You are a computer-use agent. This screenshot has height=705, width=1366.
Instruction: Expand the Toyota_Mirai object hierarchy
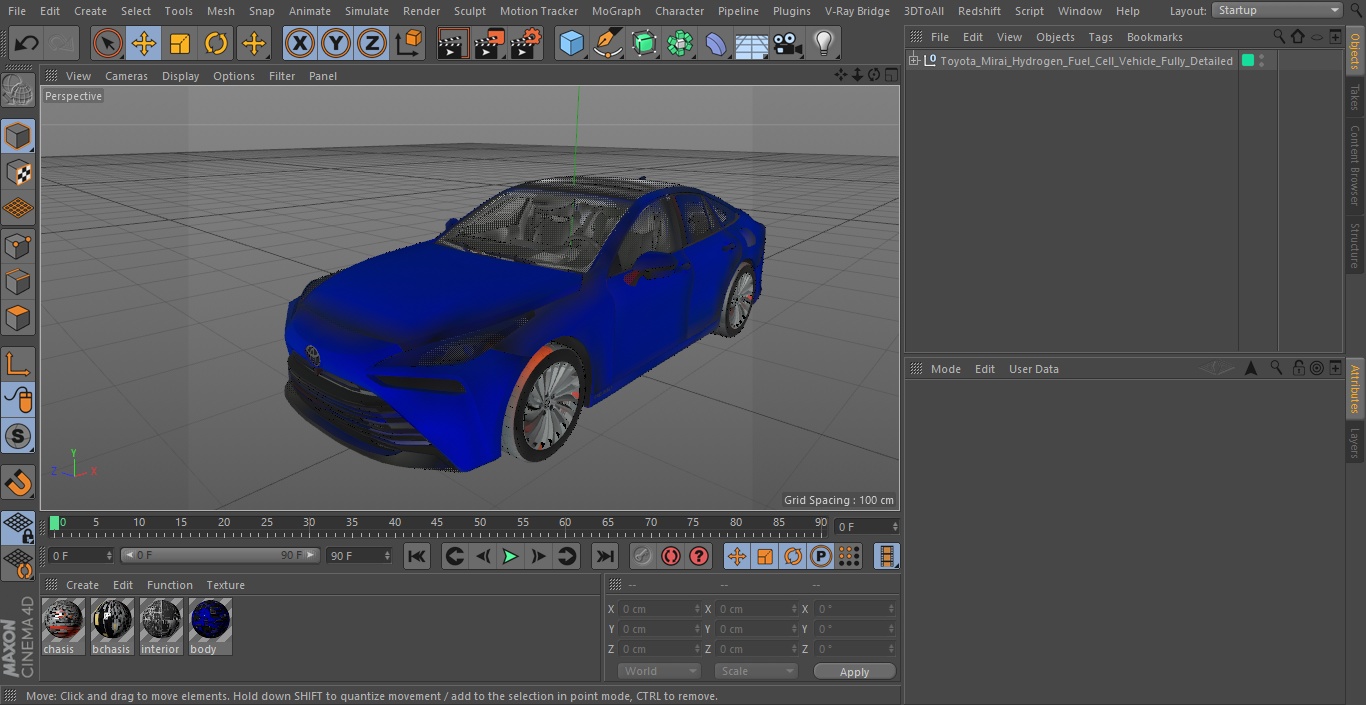(x=913, y=61)
